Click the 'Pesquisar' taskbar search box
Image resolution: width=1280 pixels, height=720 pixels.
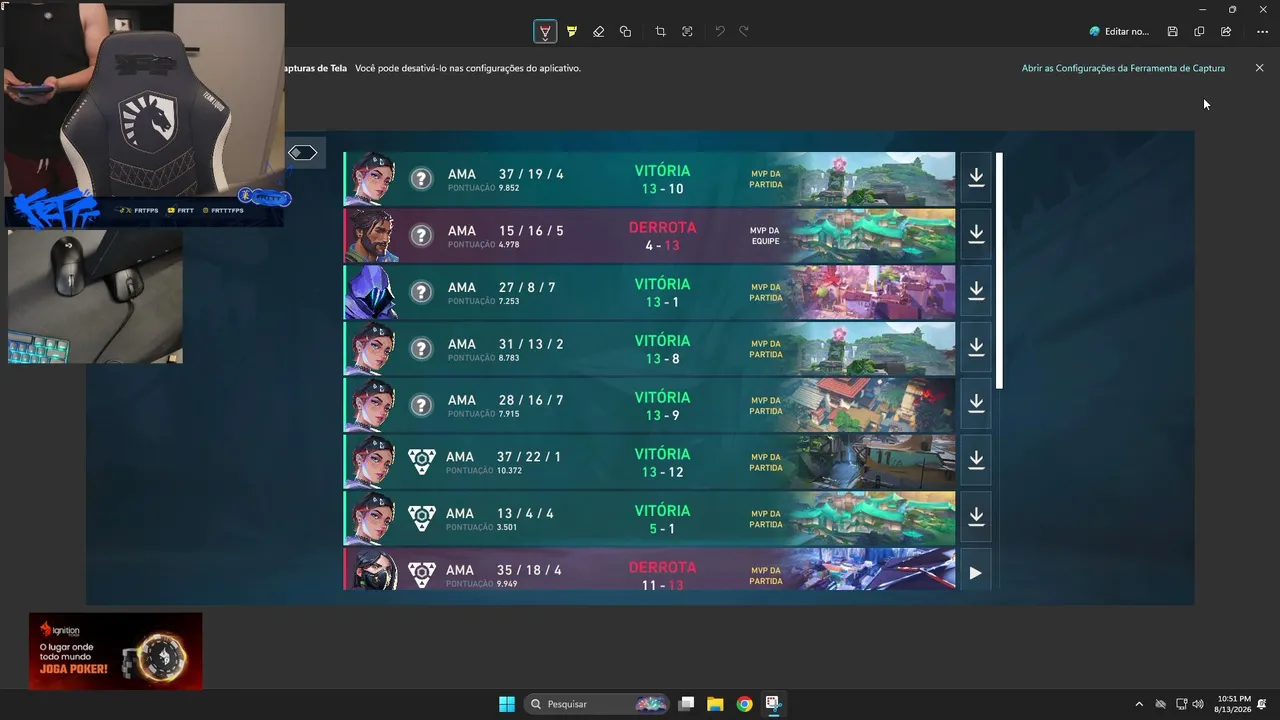click(x=597, y=704)
